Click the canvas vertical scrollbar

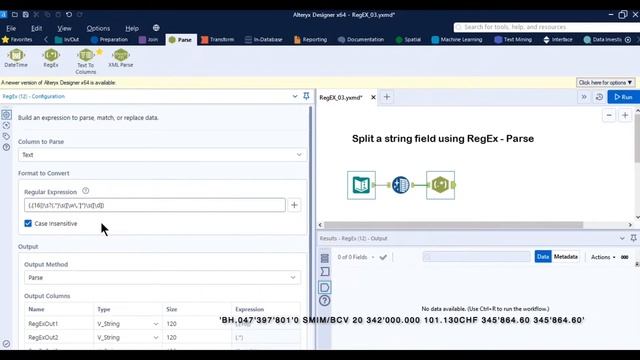[x=637, y=139]
